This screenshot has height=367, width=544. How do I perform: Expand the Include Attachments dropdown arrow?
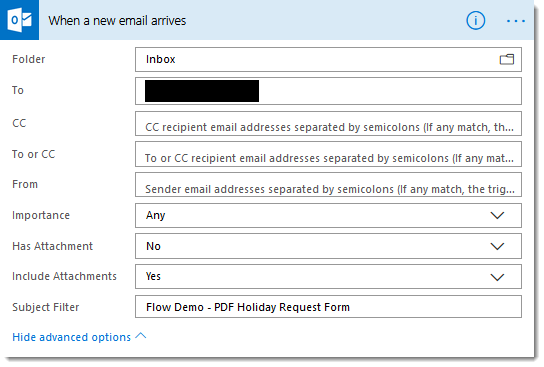497,277
